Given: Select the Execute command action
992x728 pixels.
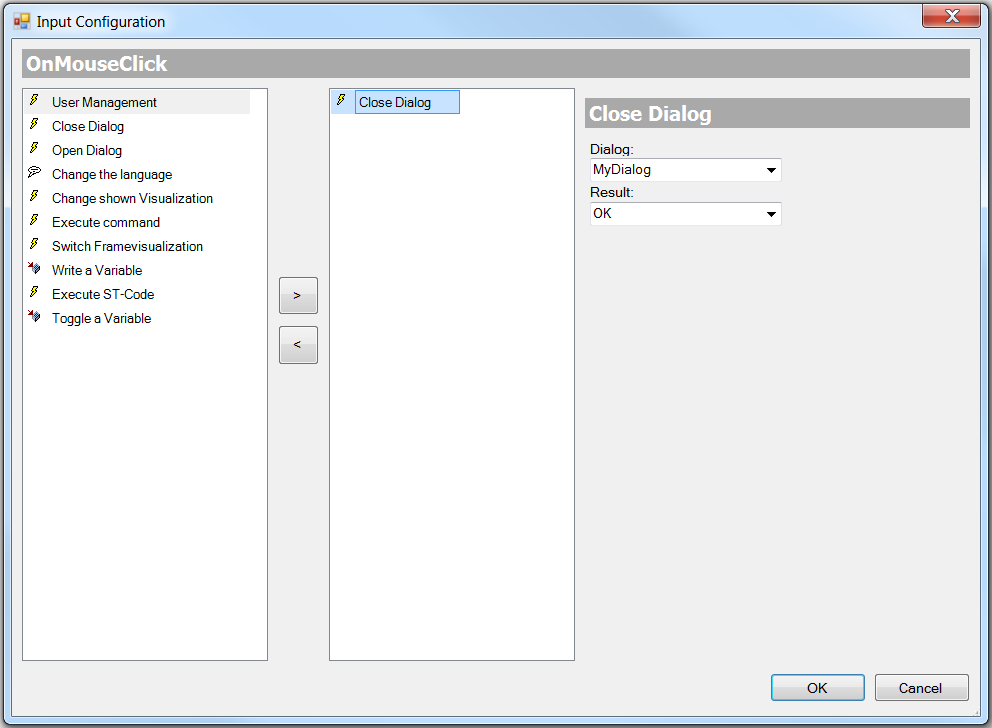Looking at the screenshot, I should (106, 223).
